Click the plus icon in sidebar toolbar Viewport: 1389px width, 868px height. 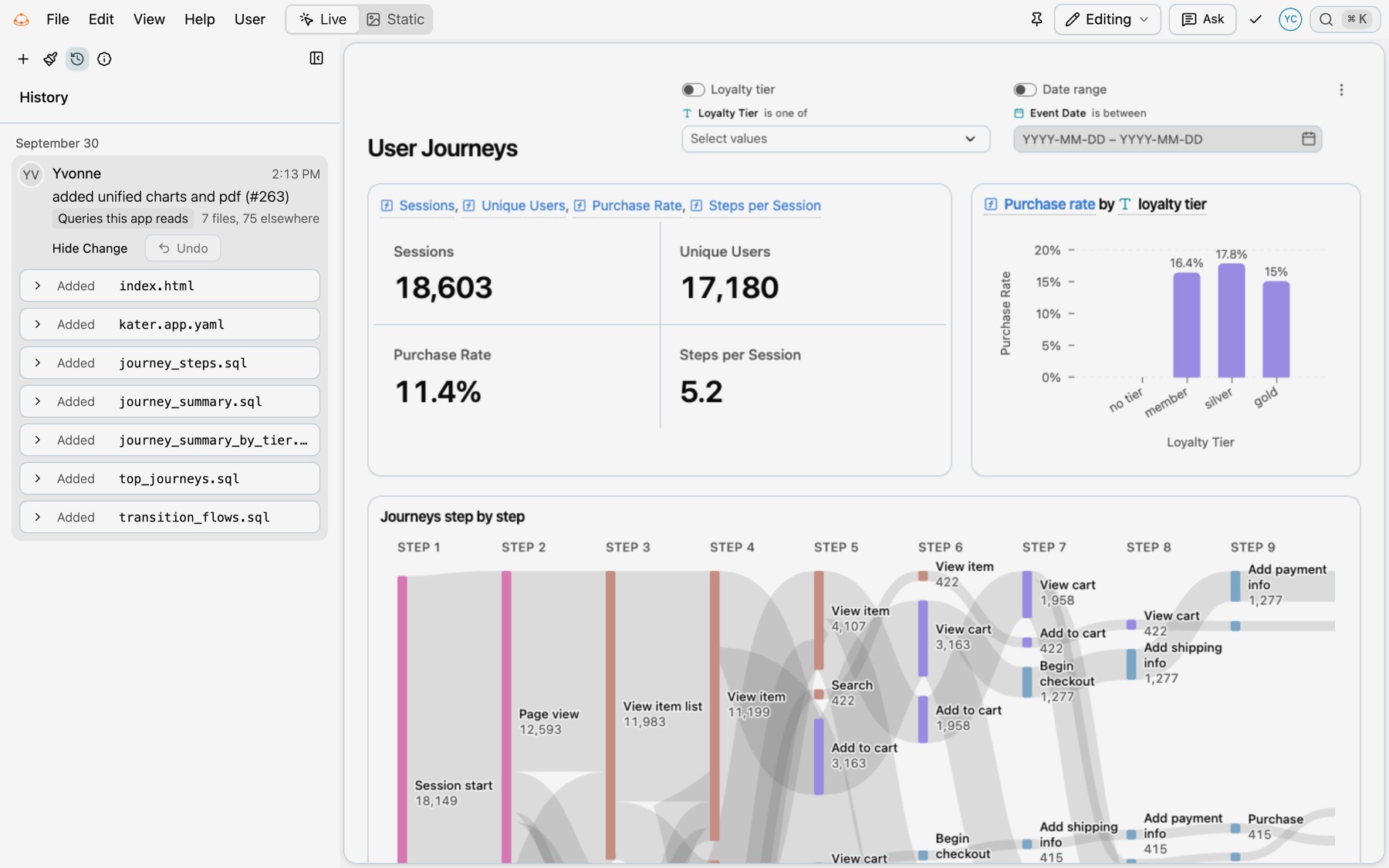coord(23,59)
